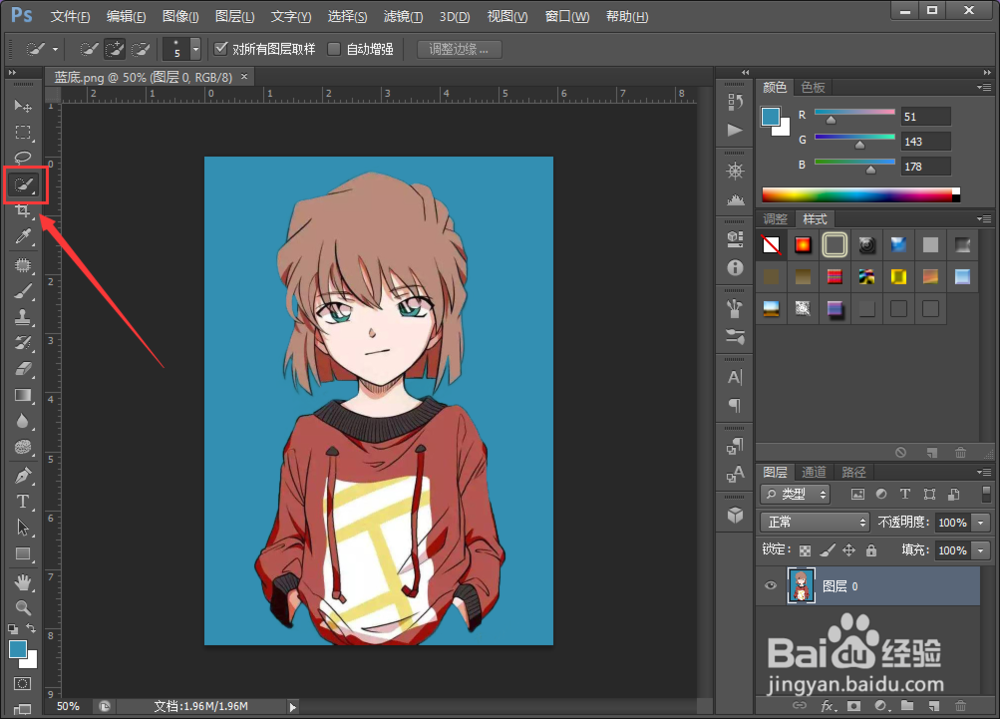1000x719 pixels.
Task: Select the Hand tool
Action: (23, 582)
